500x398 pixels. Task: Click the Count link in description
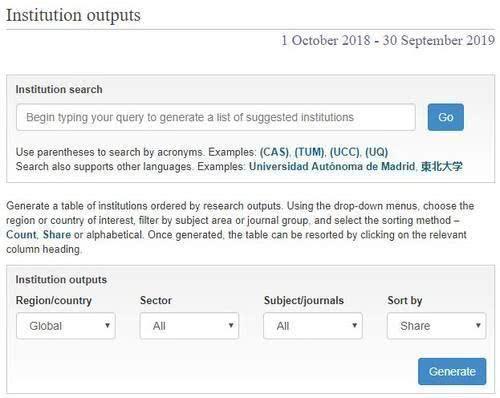(x=21, y=235)
